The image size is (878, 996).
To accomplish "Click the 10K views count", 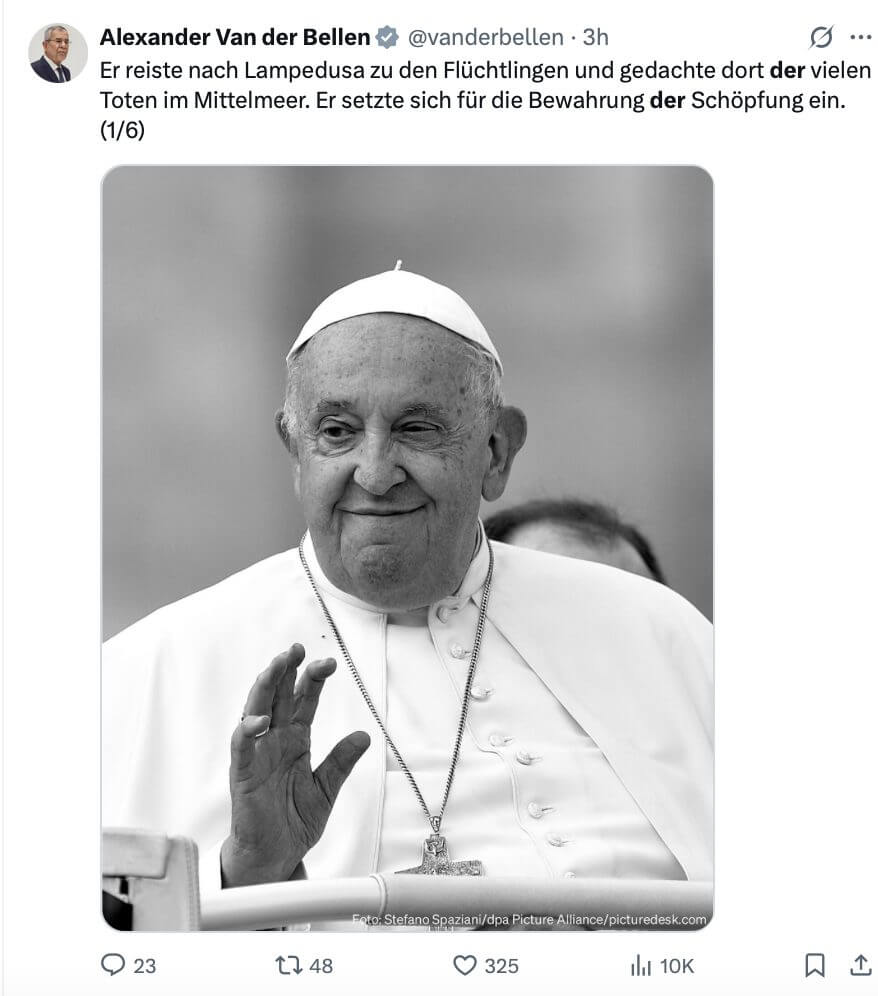I will [x=677, y=966].
